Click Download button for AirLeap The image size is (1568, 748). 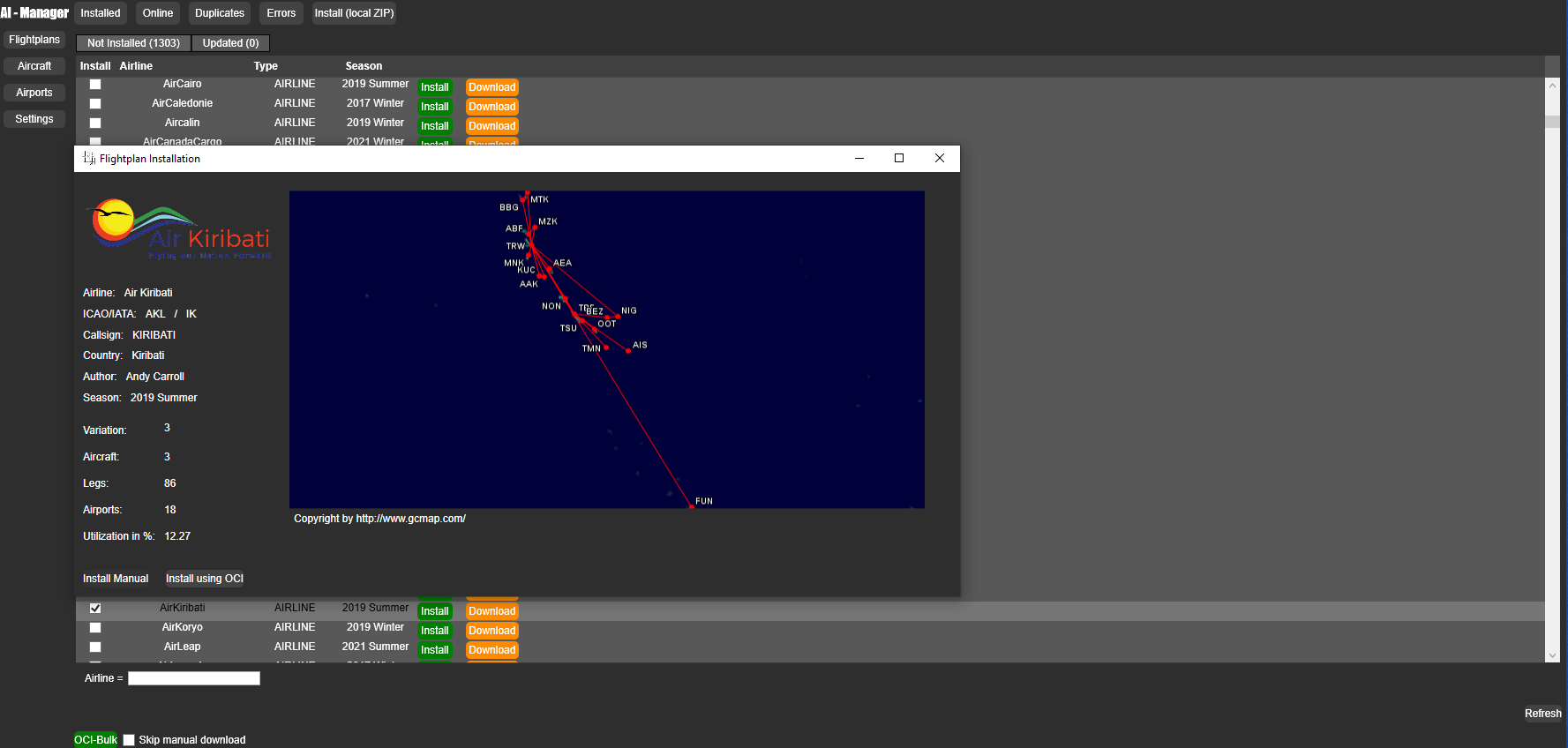point(492,650)
